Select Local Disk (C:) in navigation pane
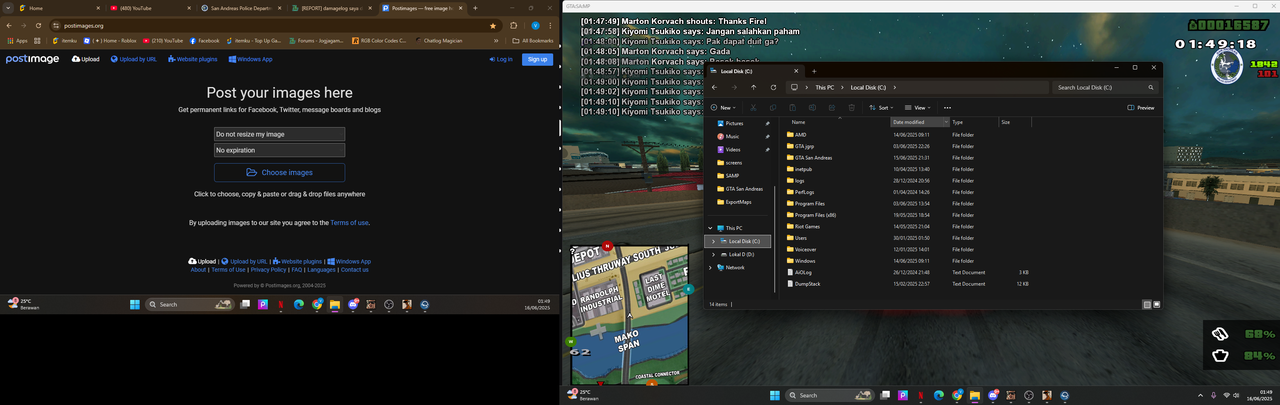 click(740, 241)
